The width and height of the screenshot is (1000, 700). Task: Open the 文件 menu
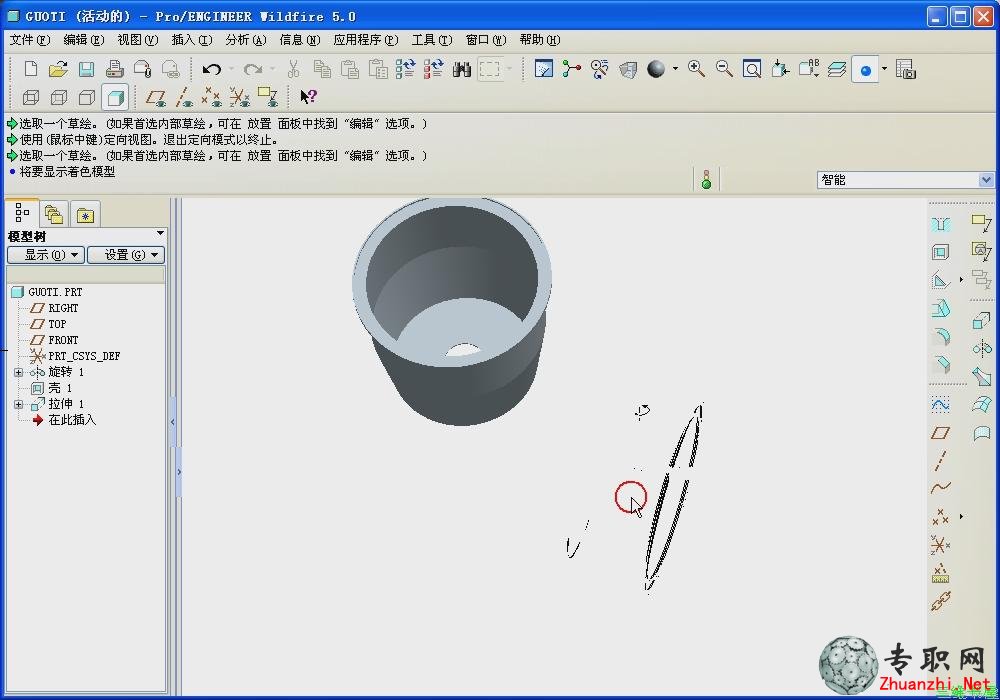[30, 40]
